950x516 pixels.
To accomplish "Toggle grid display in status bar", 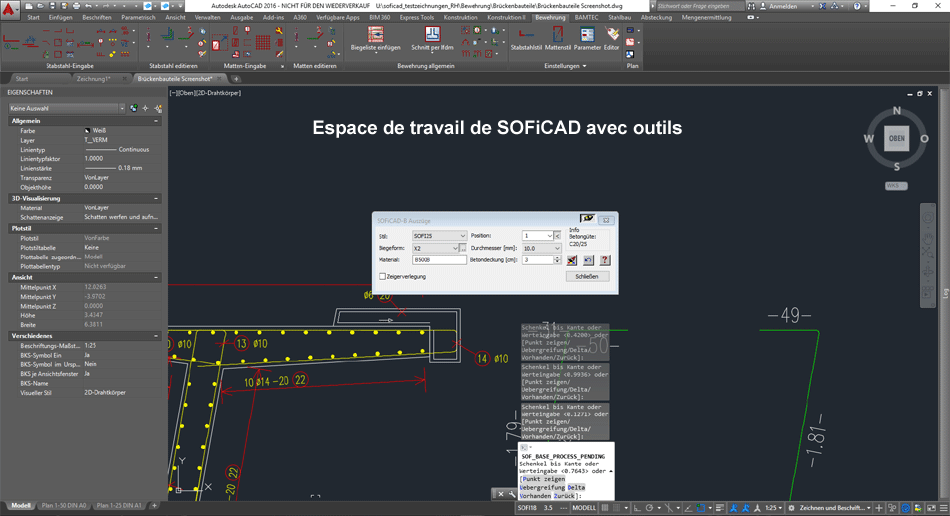I will [x=604, y=508].
